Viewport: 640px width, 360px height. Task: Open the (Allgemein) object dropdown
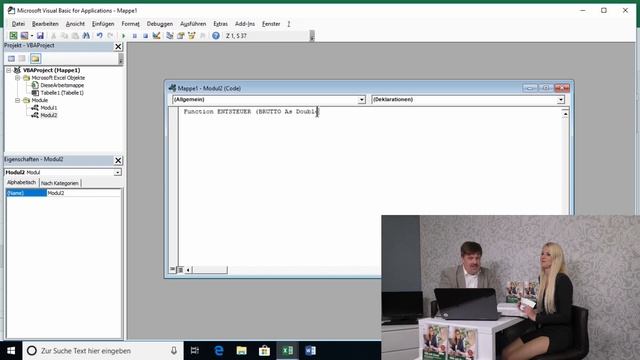[x=361, y=100]
